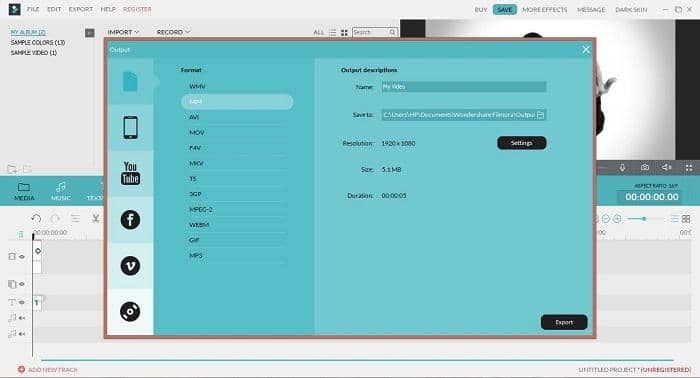Toggle visibility eye of the text track

coord(22,302)
